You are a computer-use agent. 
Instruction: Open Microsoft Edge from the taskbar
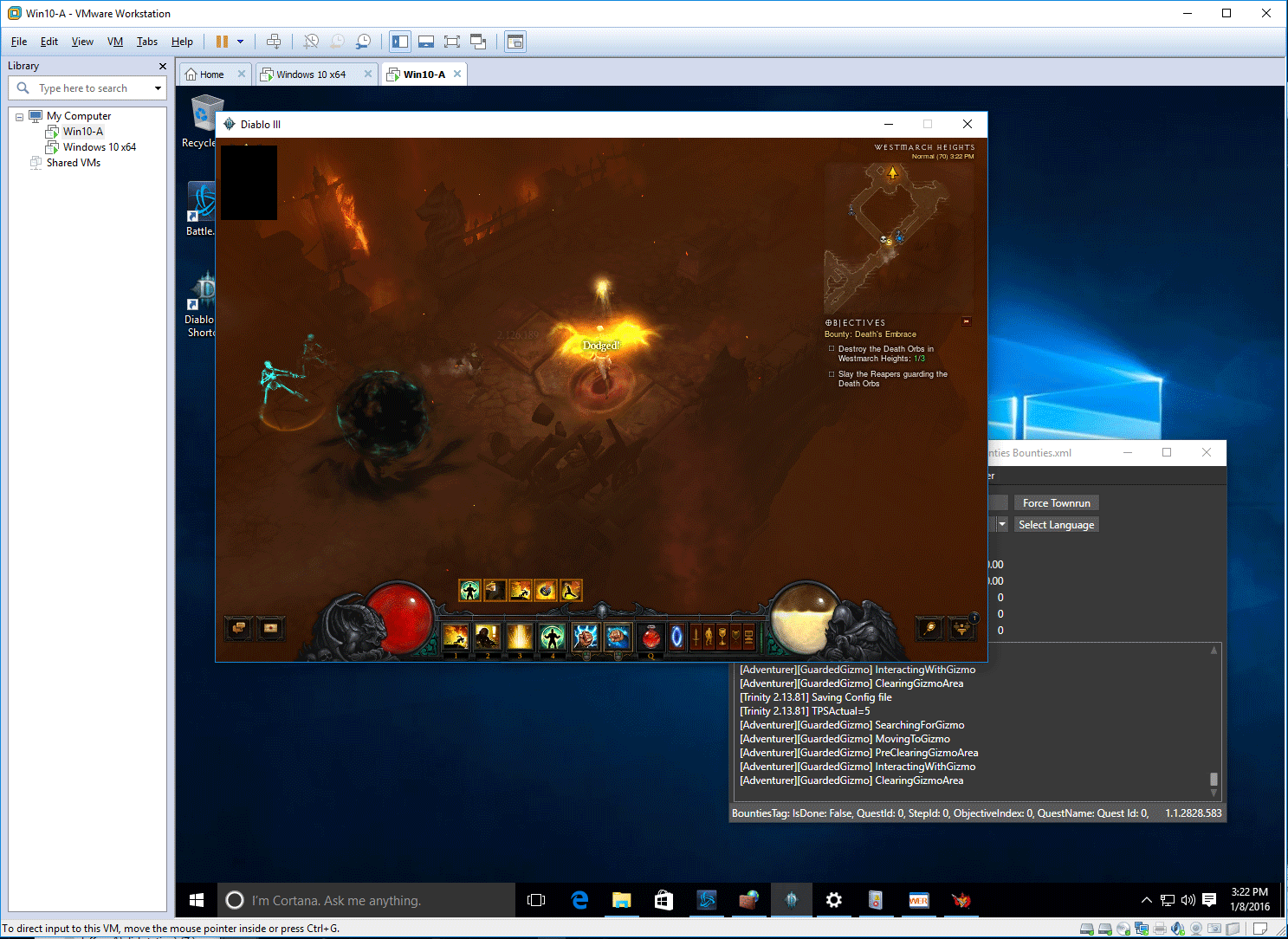click(579, 901)
